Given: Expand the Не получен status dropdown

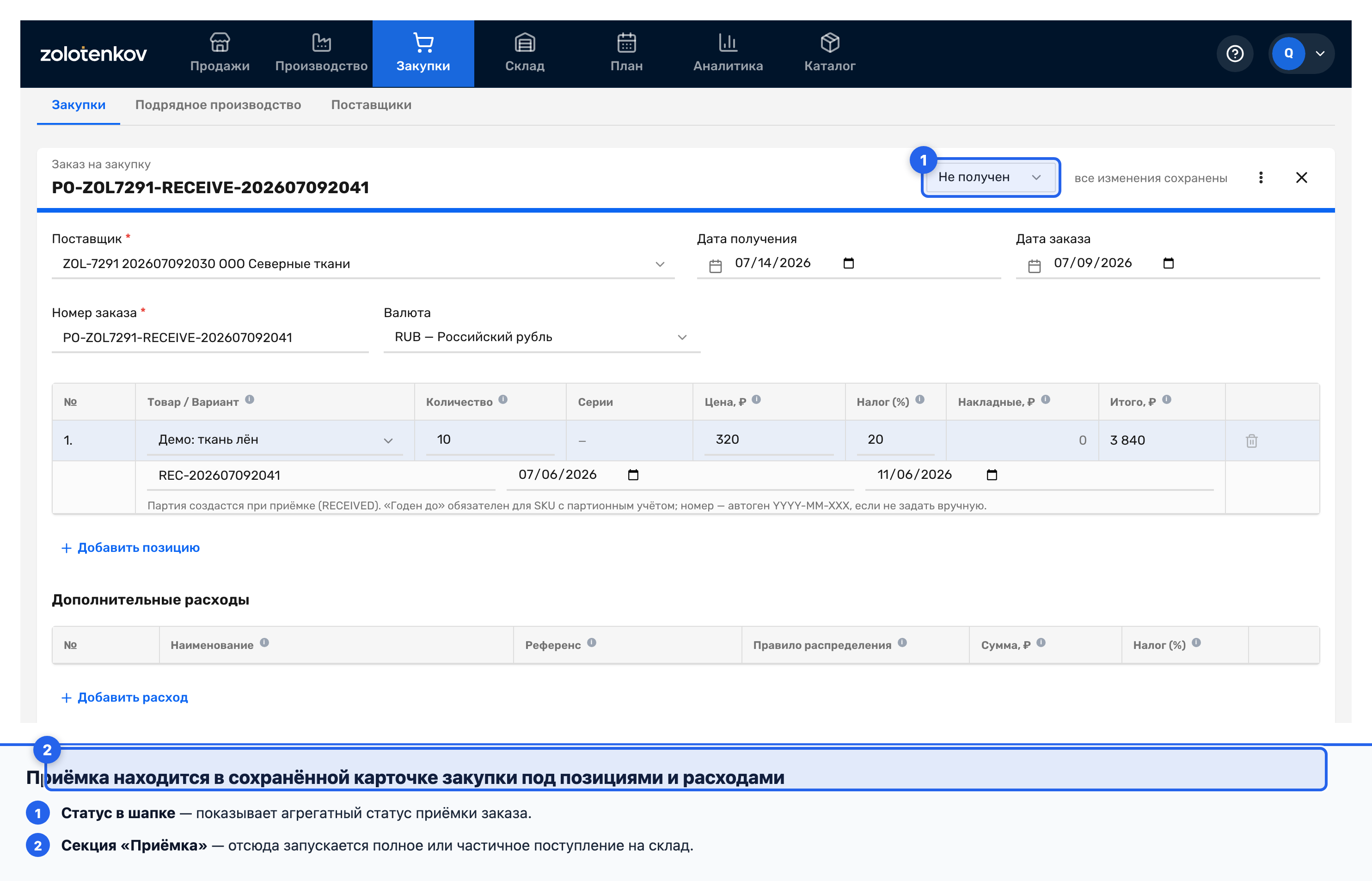Looking at the screenshot, I should (990, 177).
